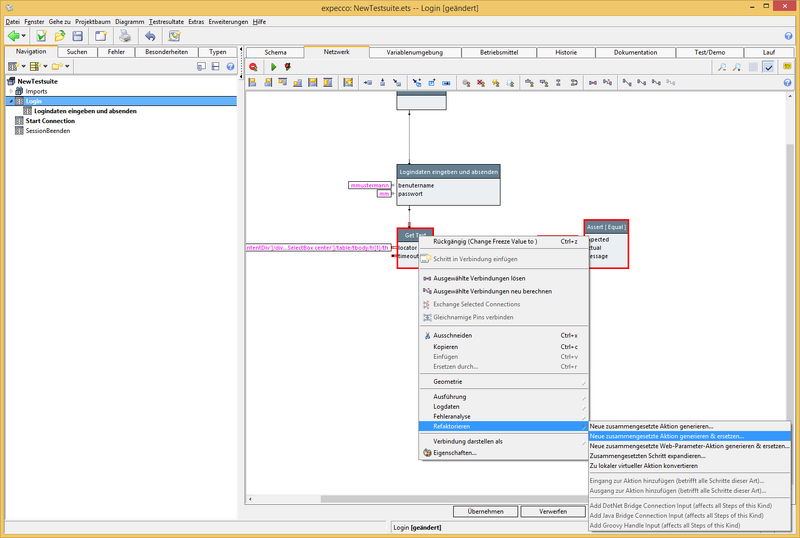Click the red stop/breakpoint icon beside the run arrow
Image resolution: width=800 pixels, height=538 pixels.
(x=288, y=67)
